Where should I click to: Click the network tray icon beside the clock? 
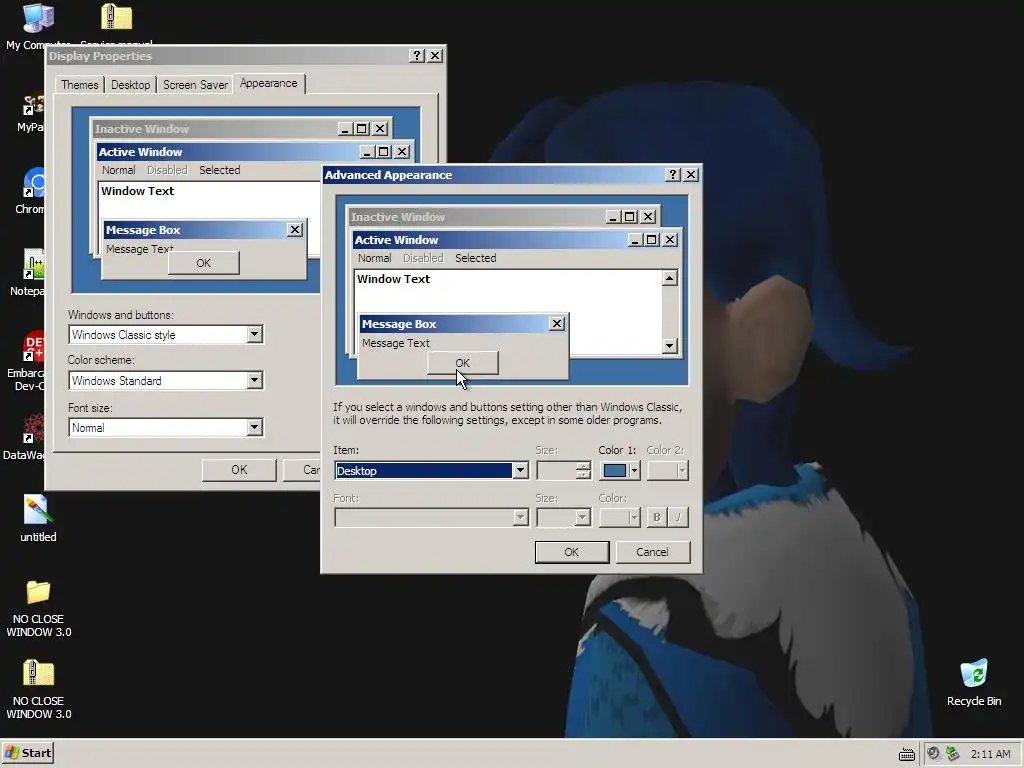click(953, 754)
